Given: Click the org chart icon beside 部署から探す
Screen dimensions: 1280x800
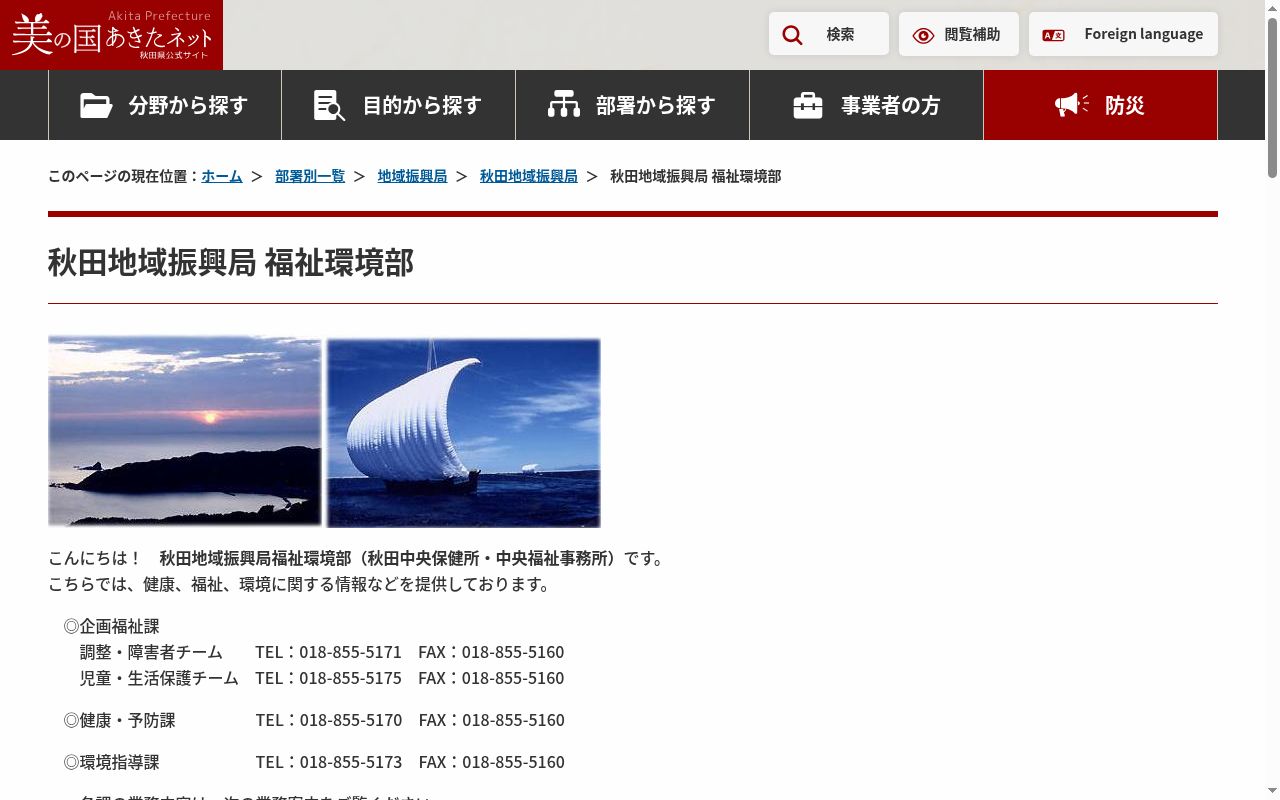Looking at the screenshot, I should point(564,104).
